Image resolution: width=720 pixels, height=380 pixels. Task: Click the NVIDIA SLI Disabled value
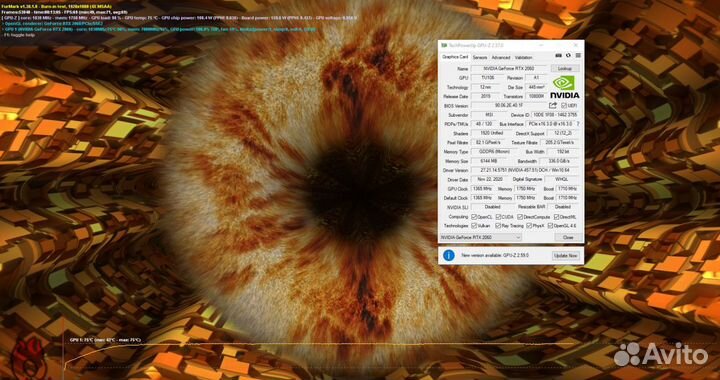pos(492,207)
